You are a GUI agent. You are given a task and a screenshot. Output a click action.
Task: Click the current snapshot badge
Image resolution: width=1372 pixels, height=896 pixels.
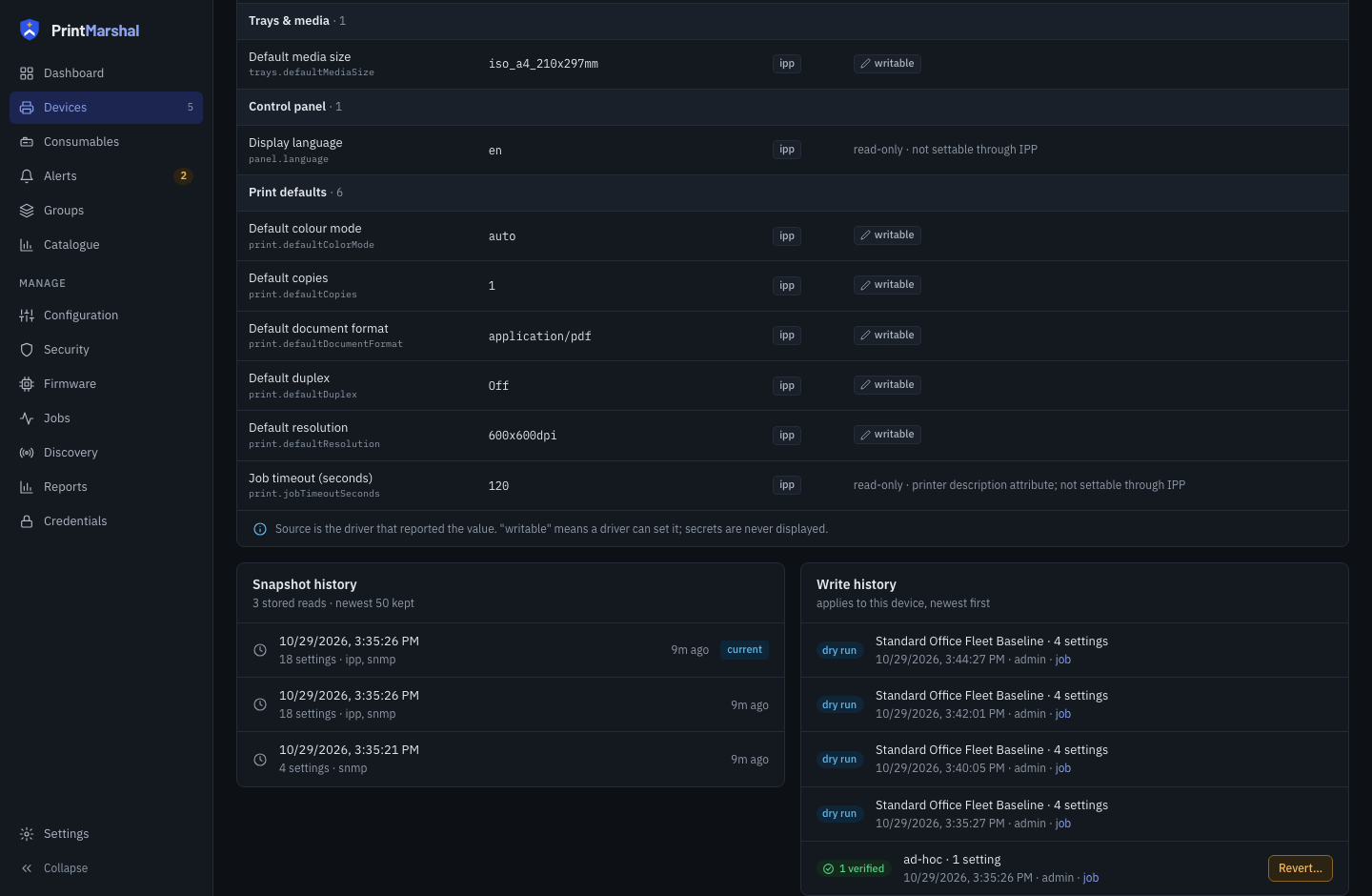point(744,650)
